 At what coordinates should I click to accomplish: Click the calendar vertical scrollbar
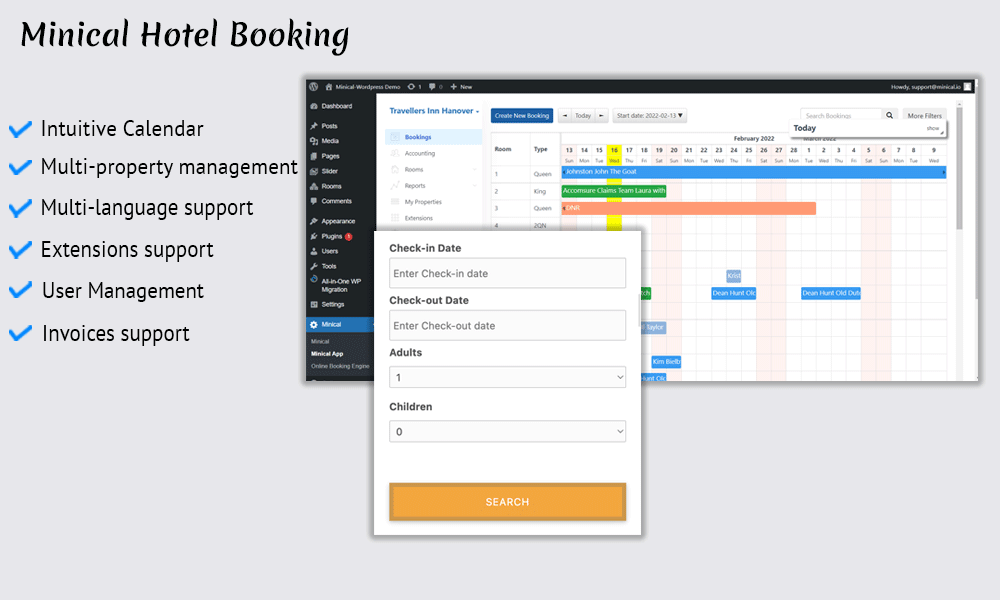coord(959,169)
